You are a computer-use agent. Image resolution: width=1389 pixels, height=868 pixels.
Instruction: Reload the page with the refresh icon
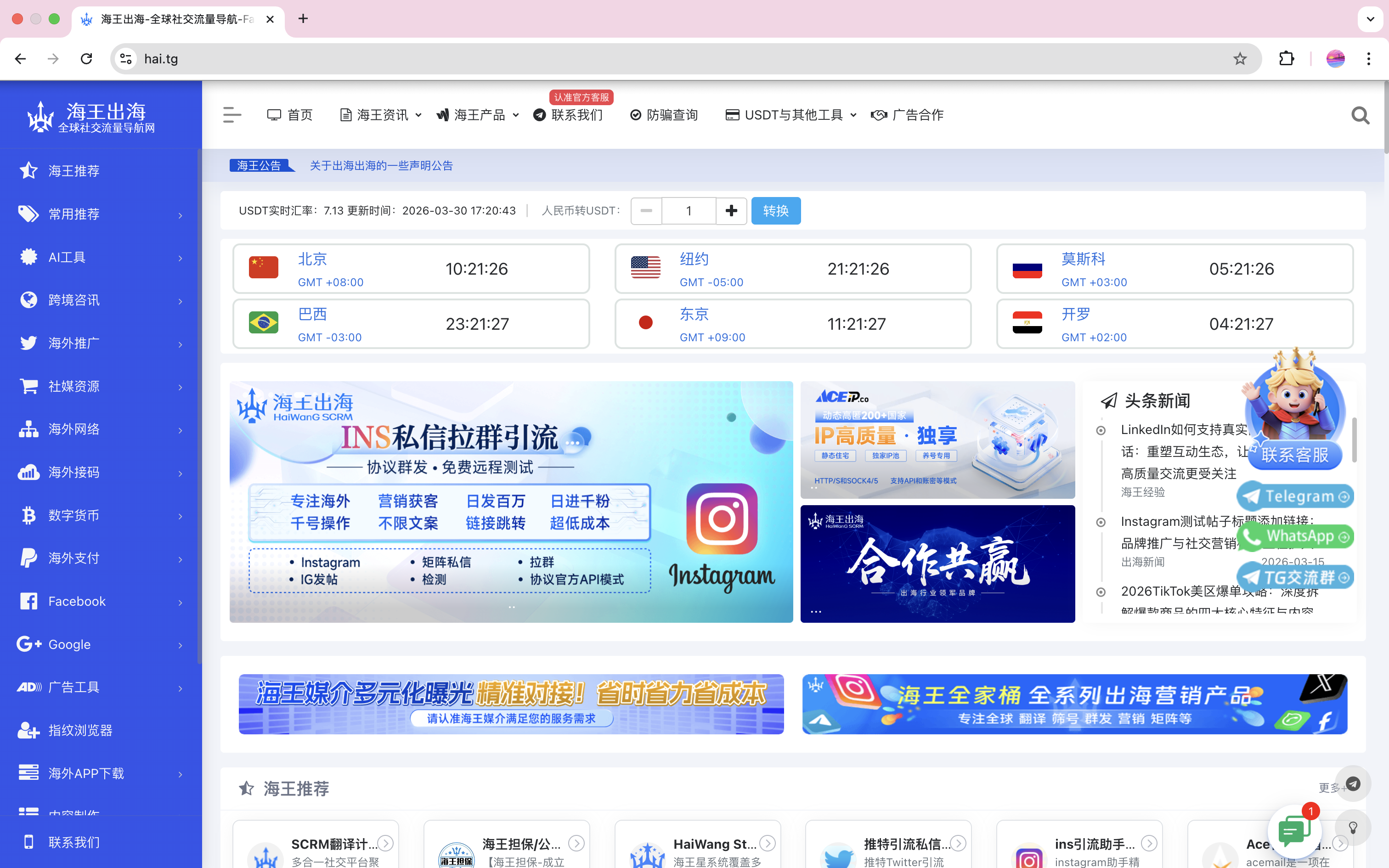(x=87, y=59)
